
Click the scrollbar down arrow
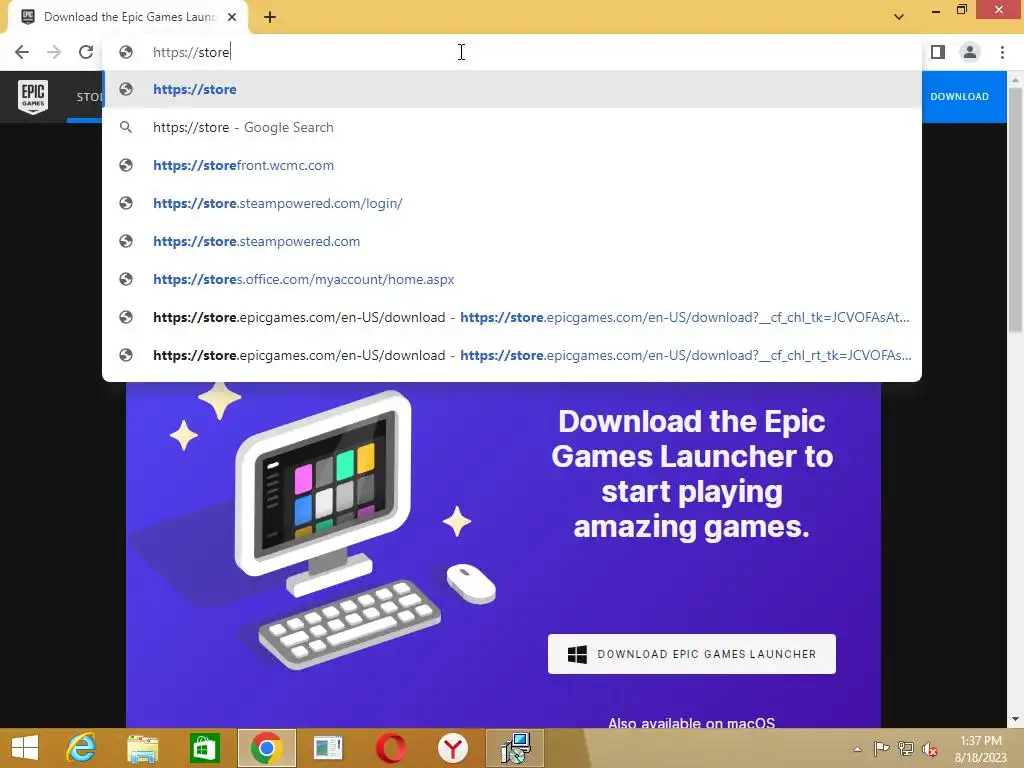click(x=1015, y=720)
